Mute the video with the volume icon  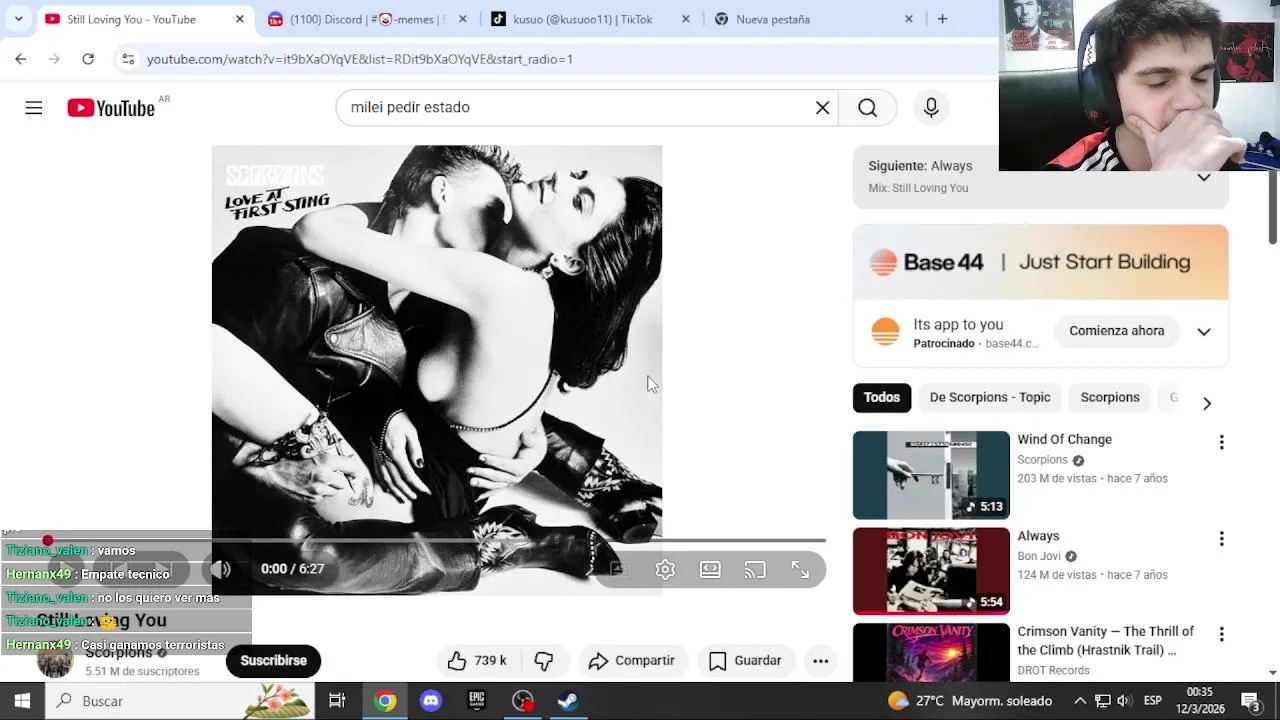tap(221, 569)
